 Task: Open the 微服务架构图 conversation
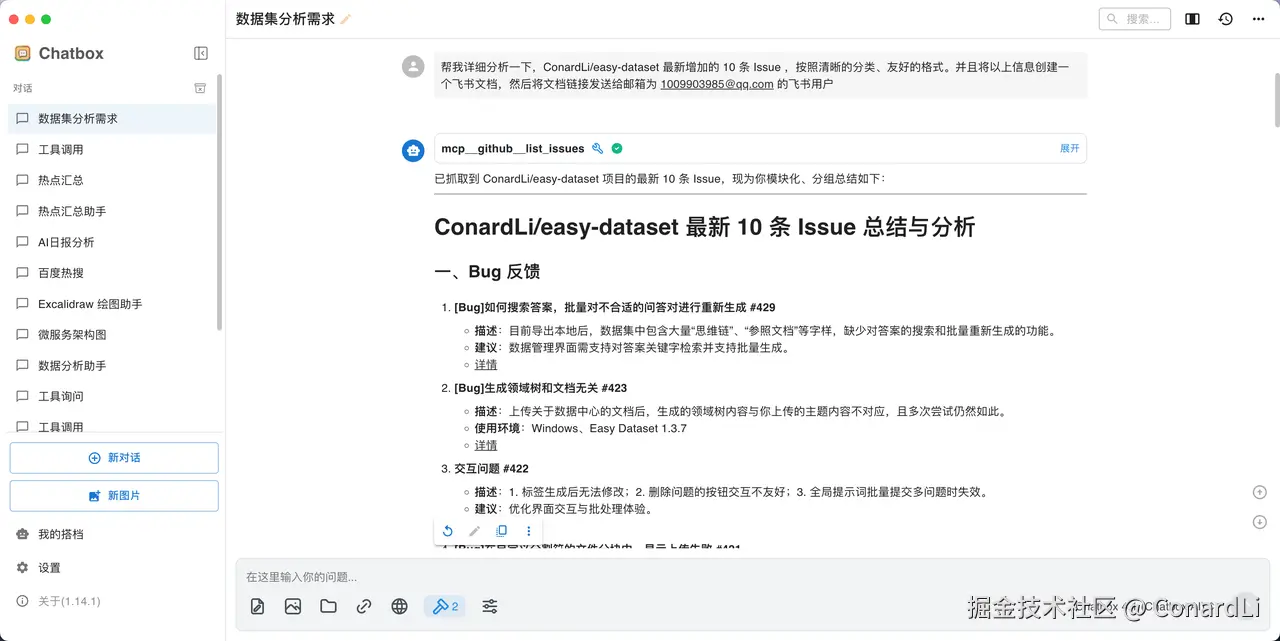coord(112,335)
